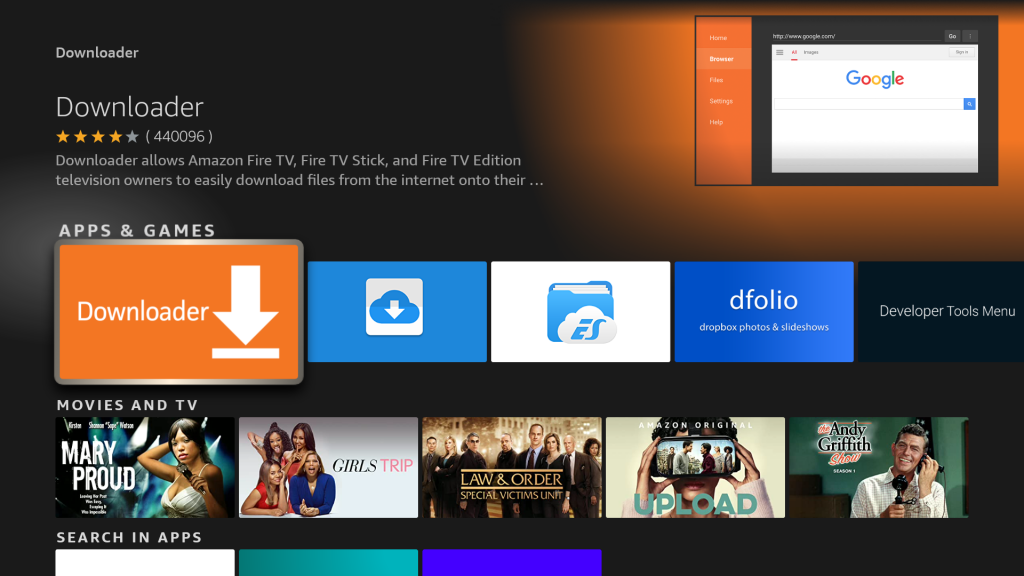The width and height of the screenshot is (1024, 576).
Task: Open Law & Order Special Victims Unit
Action: (x=512, y=468)
